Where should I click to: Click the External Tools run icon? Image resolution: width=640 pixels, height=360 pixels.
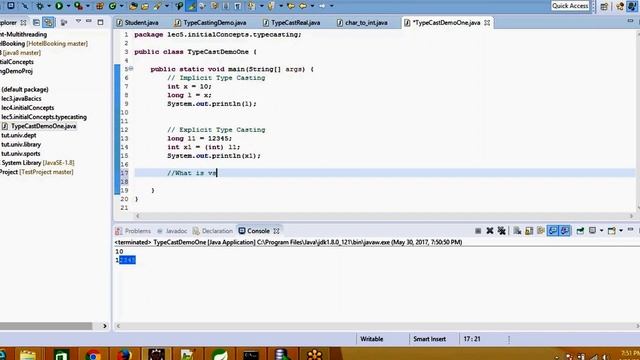(x=78, y=6)
